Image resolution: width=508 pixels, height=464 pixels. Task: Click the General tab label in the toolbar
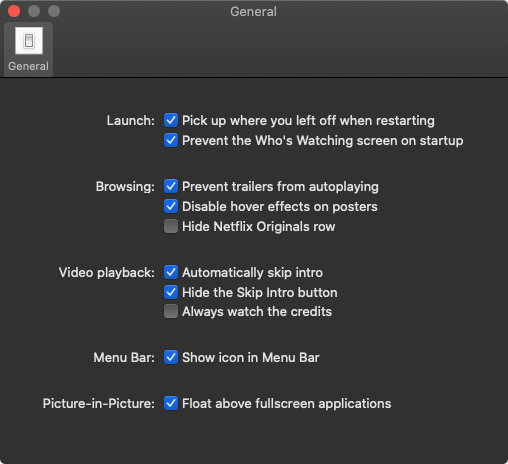(28, 66)
